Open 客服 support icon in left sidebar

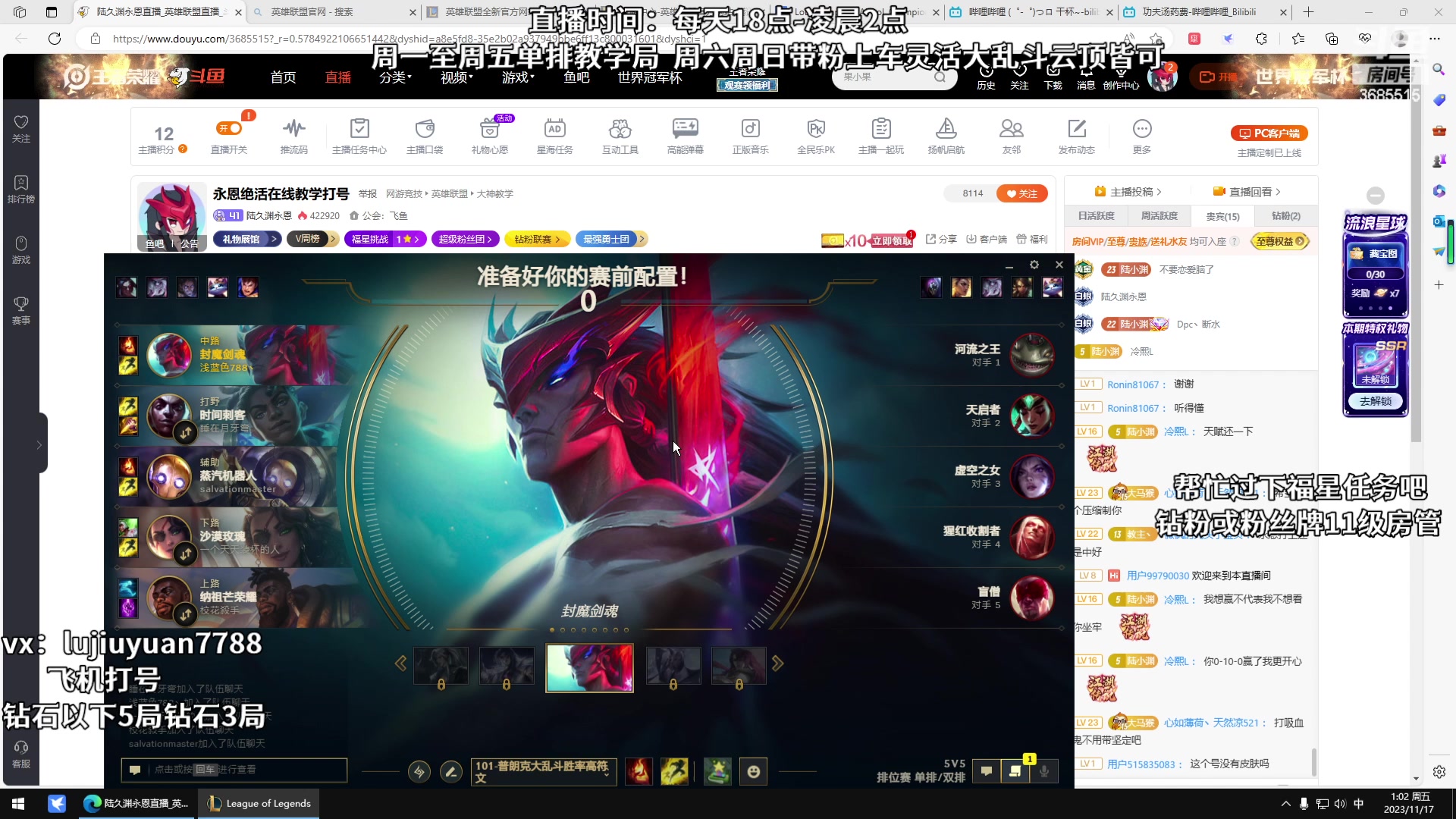point(21,755)
